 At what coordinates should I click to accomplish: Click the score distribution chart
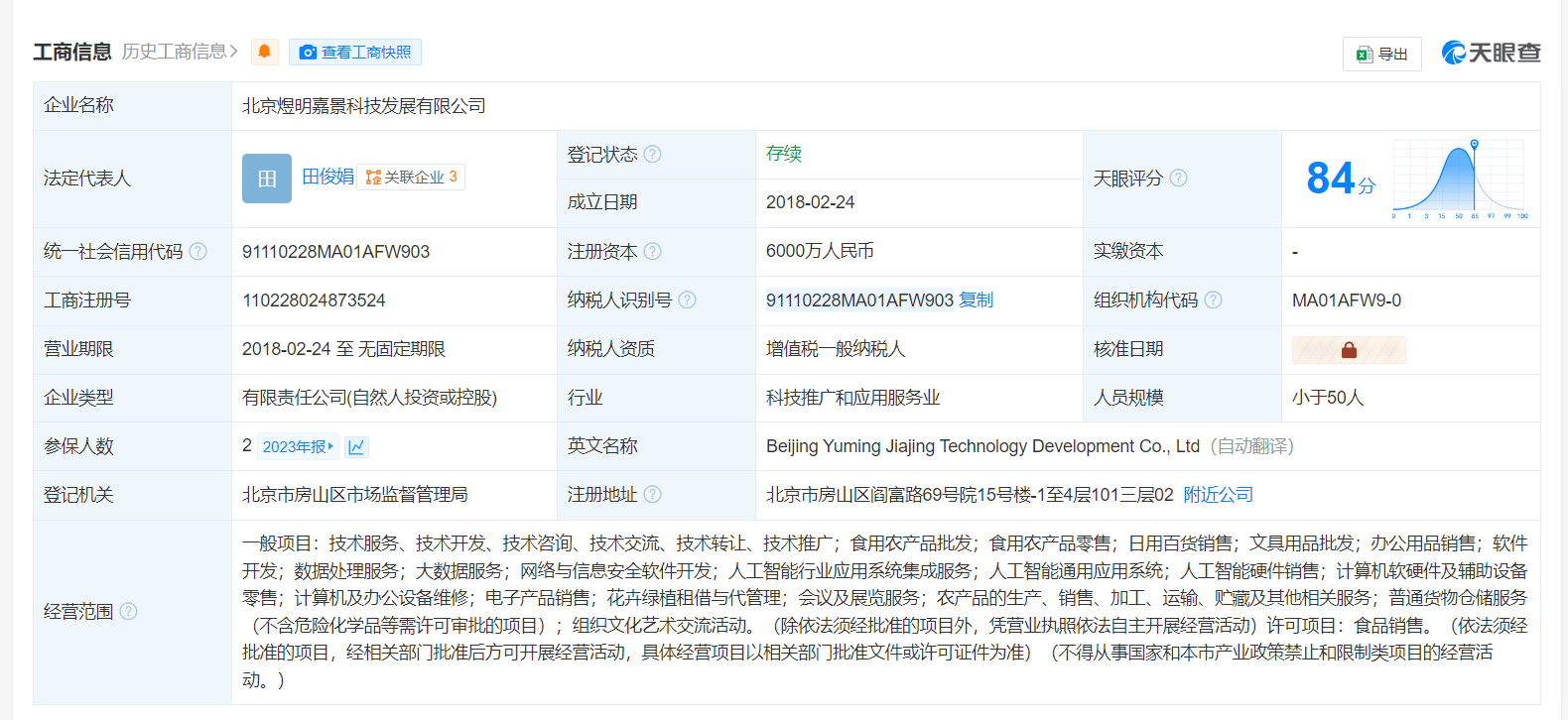tap(1460, 179)
